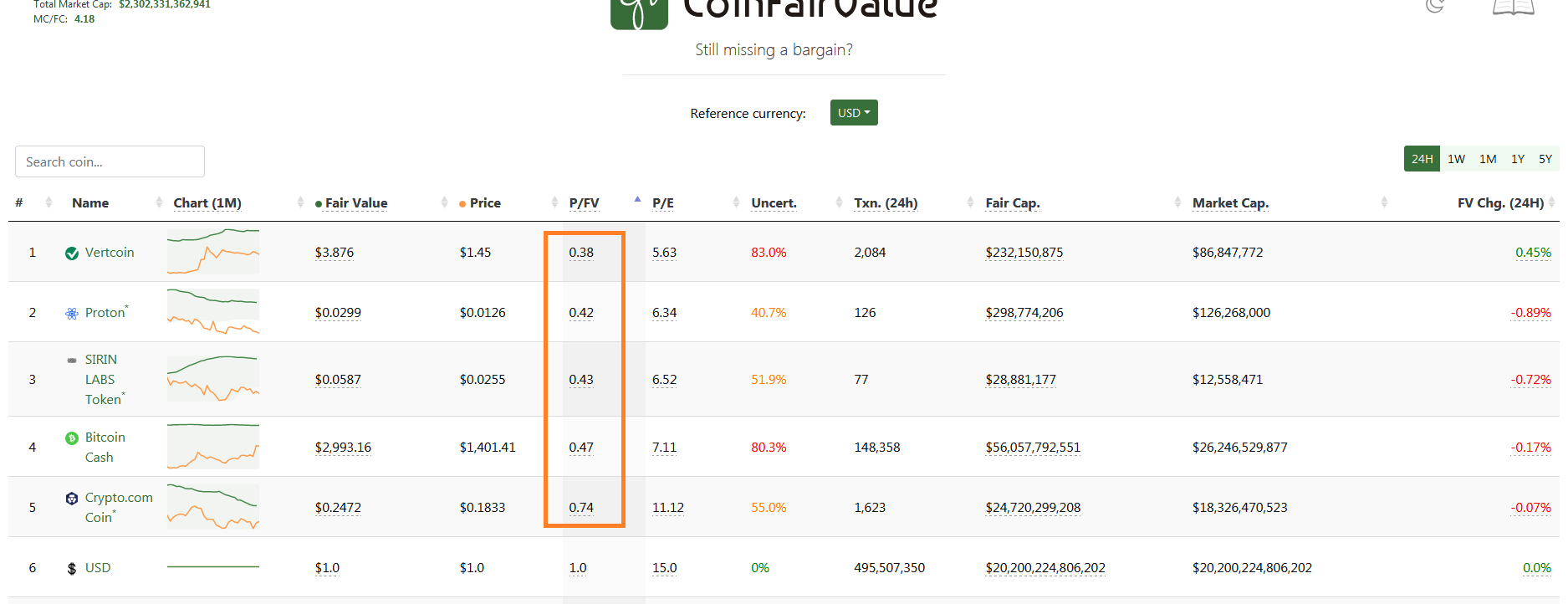Sort table by Fair Value column
This screenshot has height=604, width=1568.
point(355,203)
